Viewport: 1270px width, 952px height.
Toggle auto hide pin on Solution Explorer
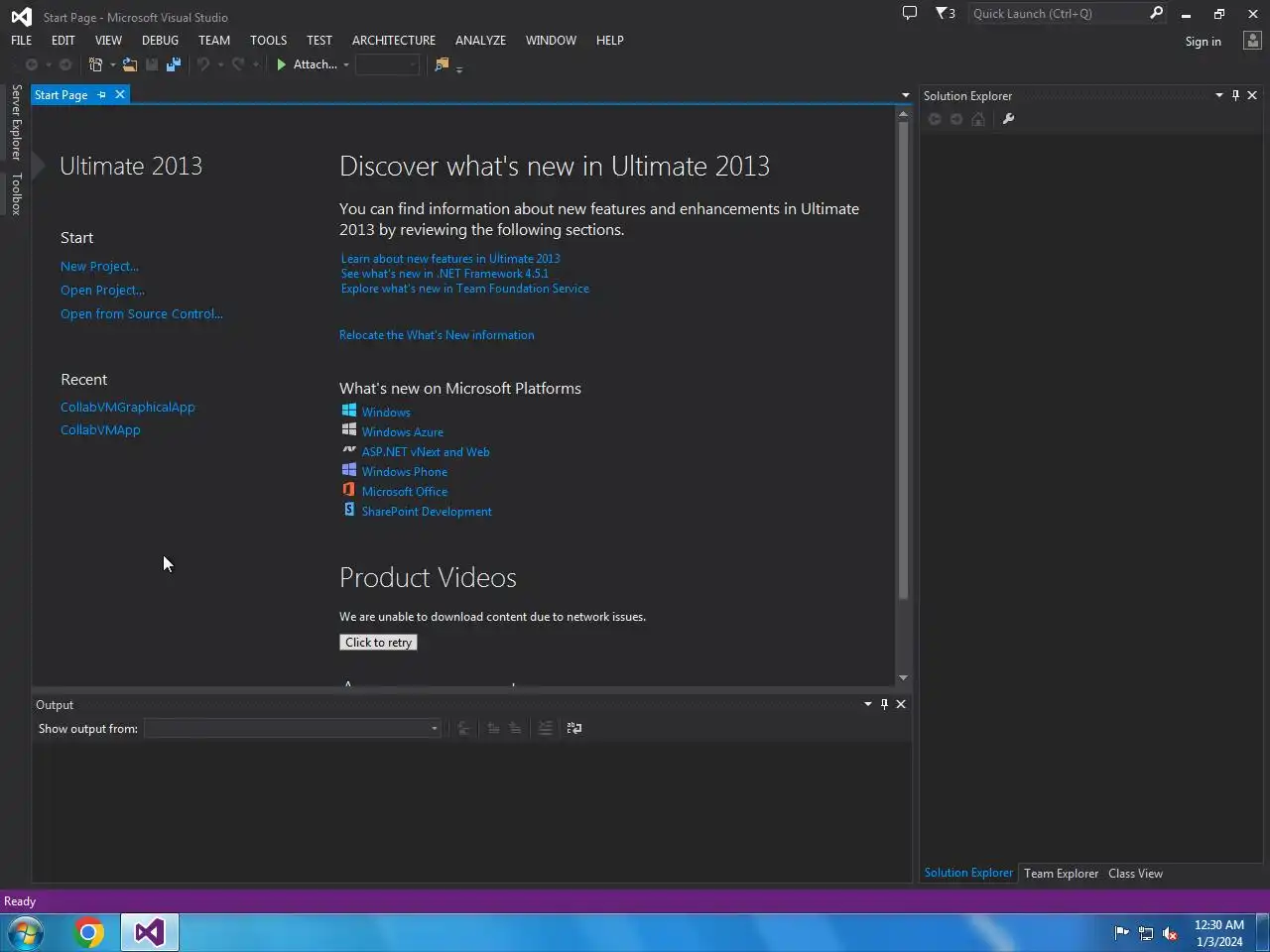tap(1235, 95)
